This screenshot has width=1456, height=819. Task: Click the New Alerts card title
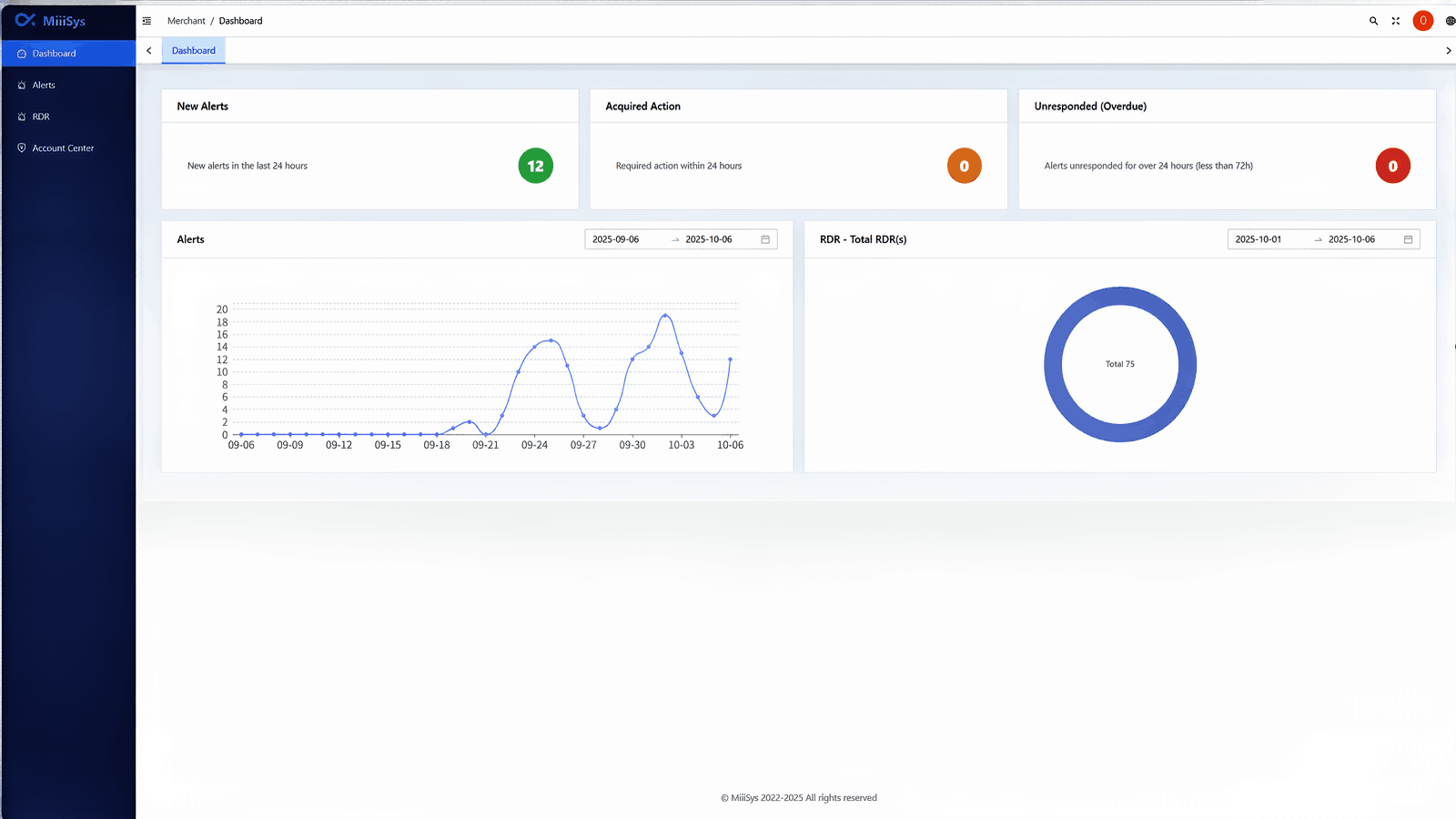203,106
